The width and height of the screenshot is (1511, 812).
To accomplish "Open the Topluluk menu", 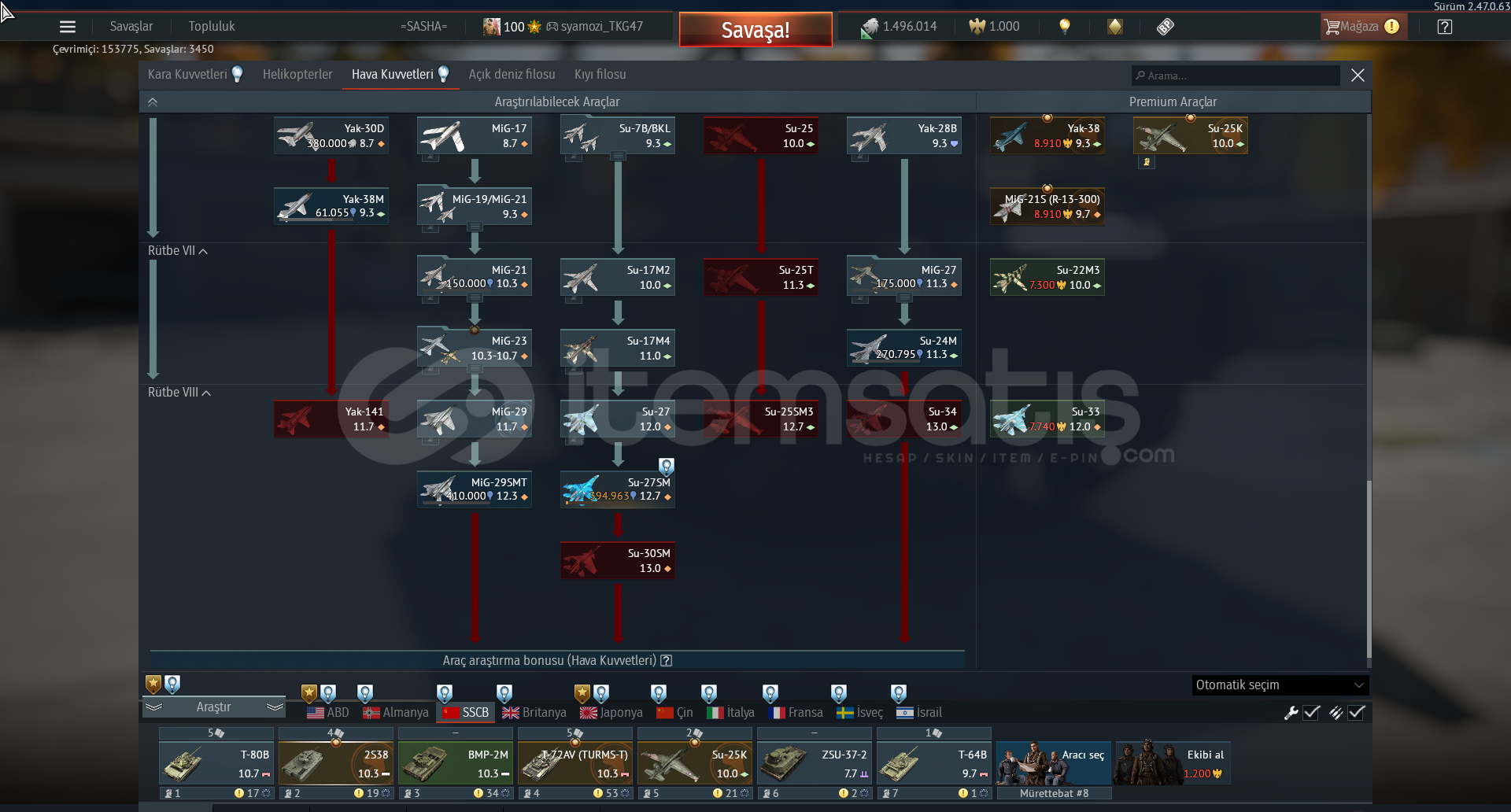I will point(212,27).
